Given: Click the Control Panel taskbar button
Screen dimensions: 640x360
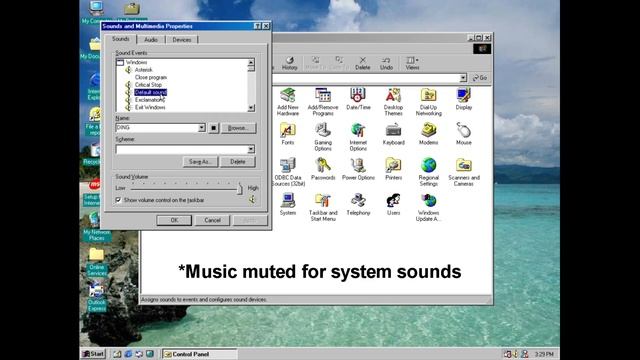Looking at the screenshot, I should tap(200, 354).
